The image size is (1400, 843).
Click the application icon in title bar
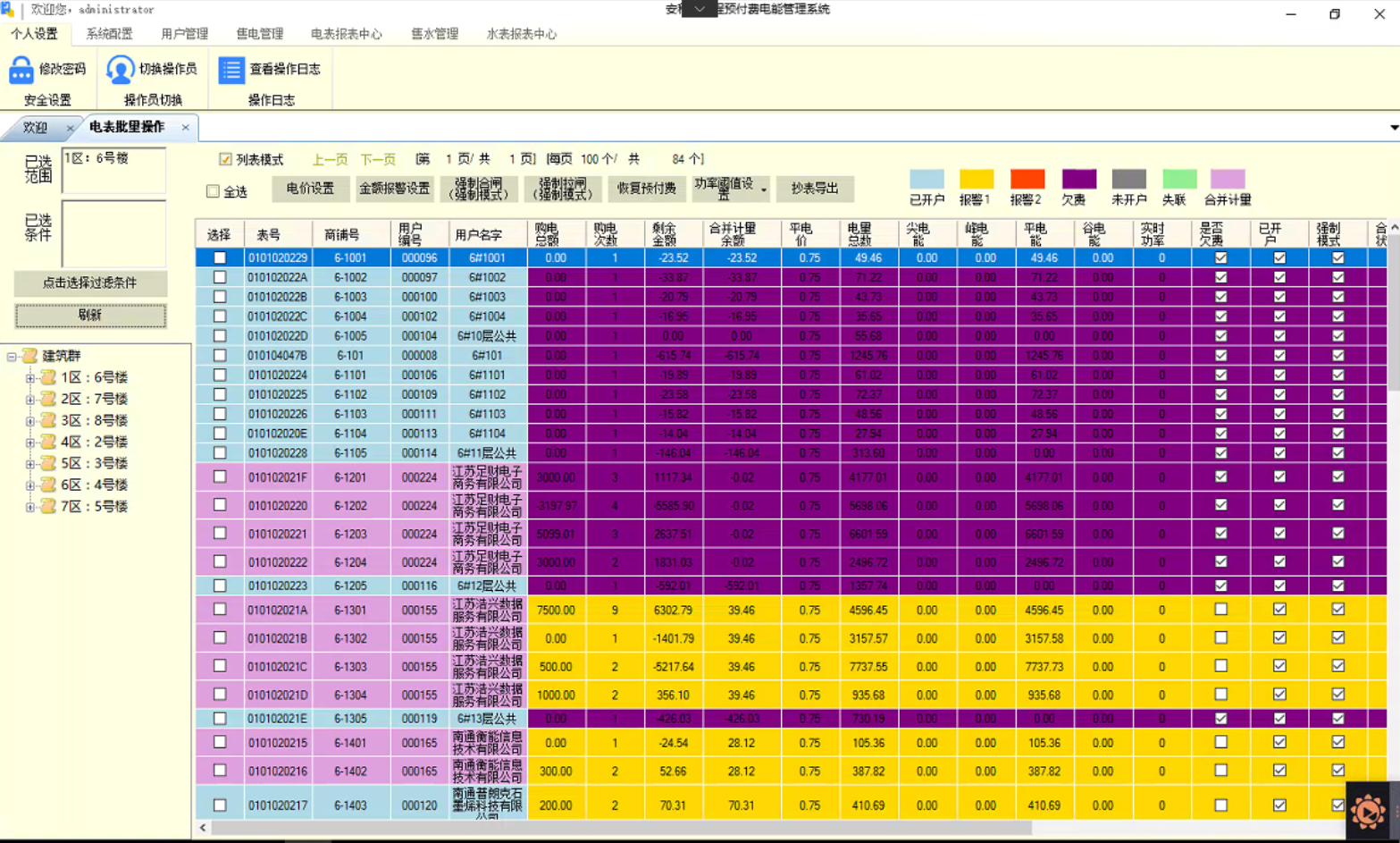(x=8, y=10)
